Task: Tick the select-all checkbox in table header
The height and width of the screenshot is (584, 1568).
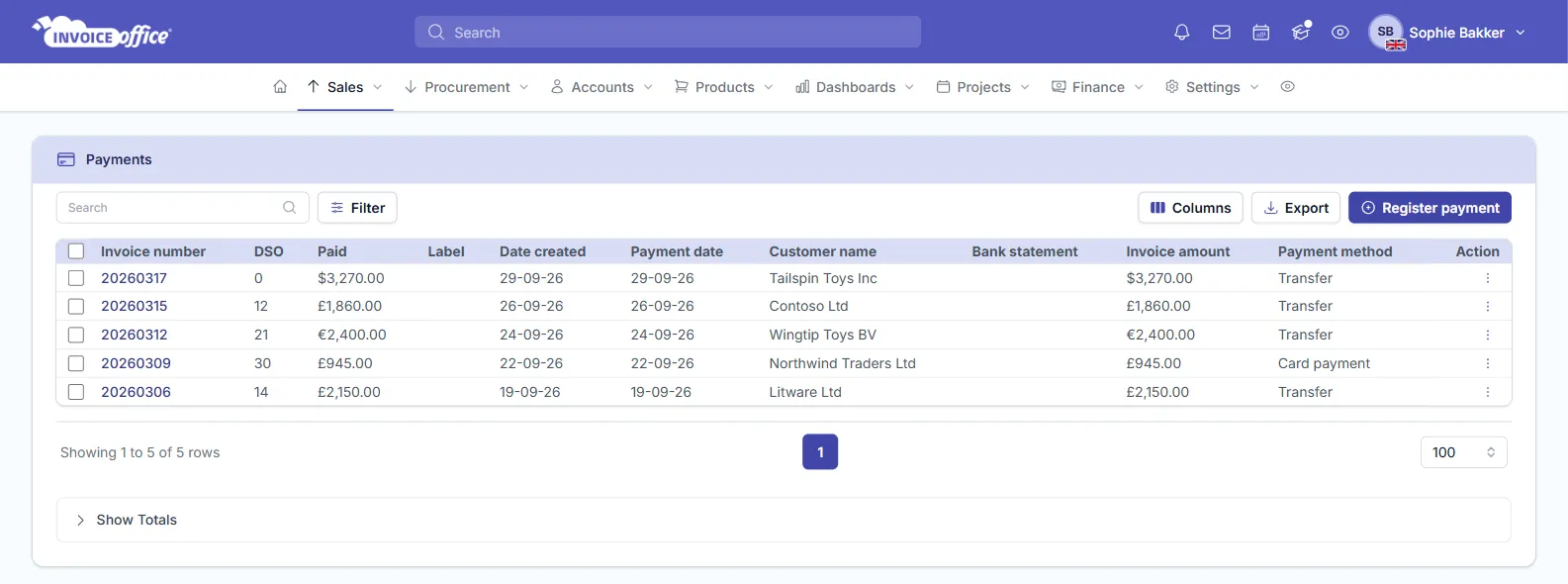Action: [x=76, y=251]
